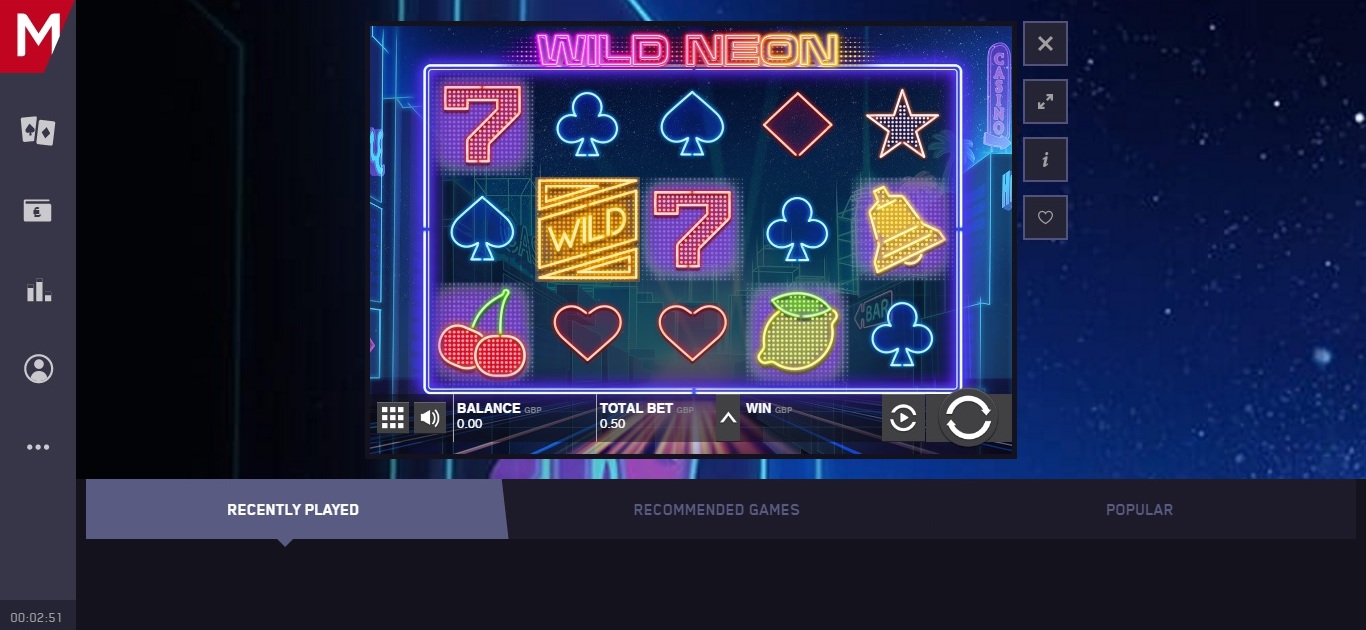Select the Recently Played tab

293,509
